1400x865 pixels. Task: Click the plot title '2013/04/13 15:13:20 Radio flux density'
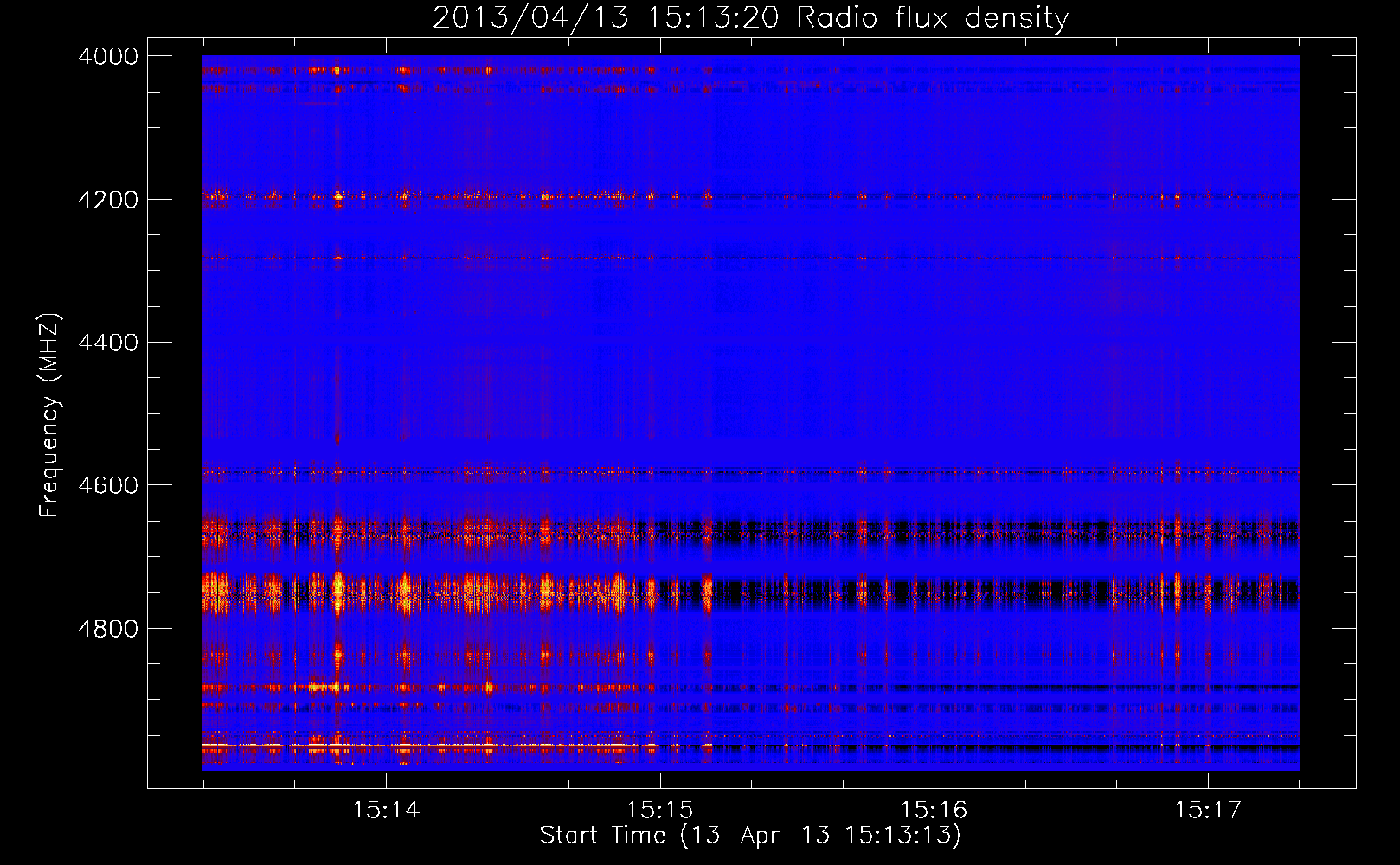click(750, 17)
